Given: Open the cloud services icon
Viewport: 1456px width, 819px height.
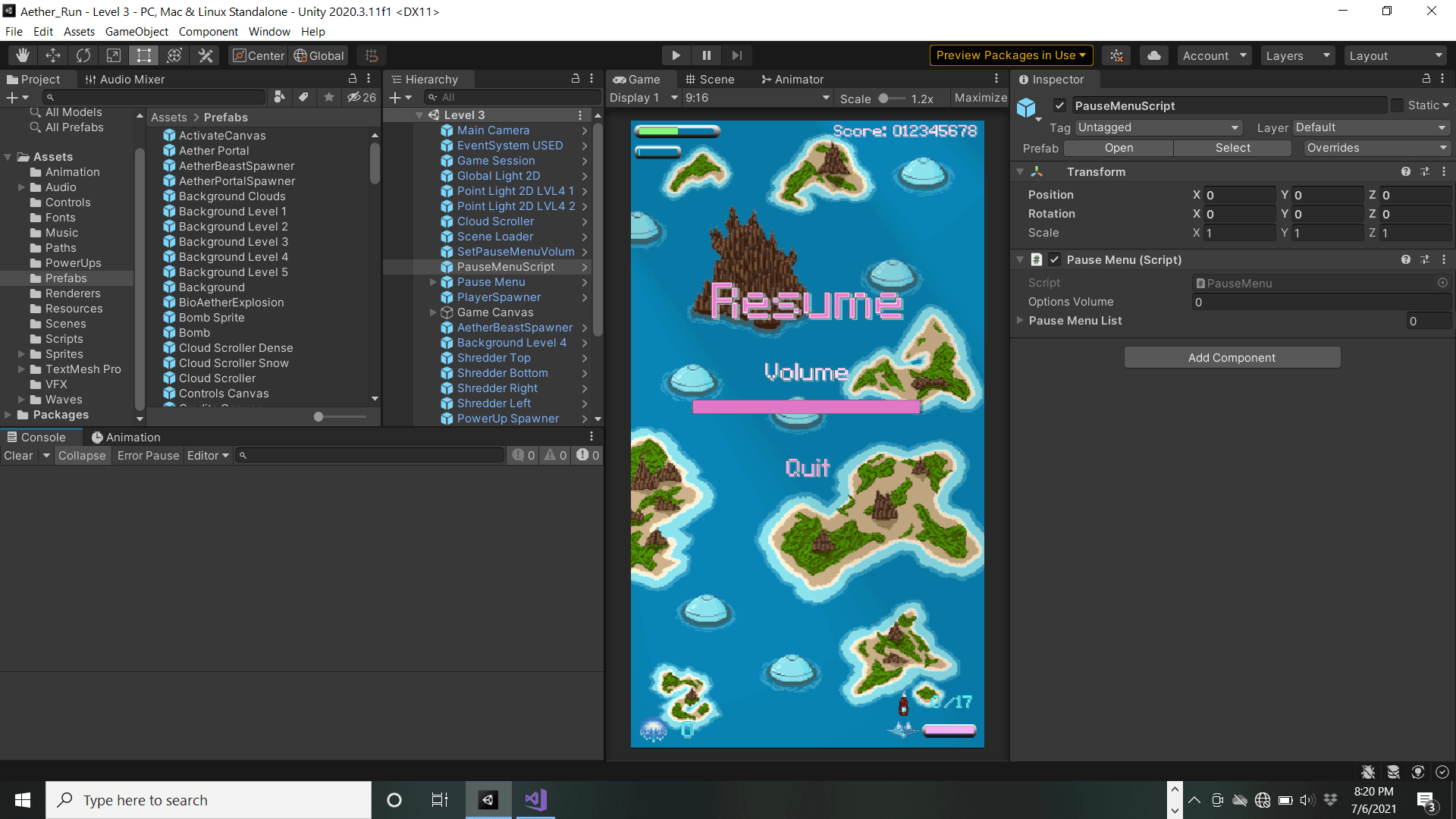Looking at the screenshot, I should (x=1153, y=55).
